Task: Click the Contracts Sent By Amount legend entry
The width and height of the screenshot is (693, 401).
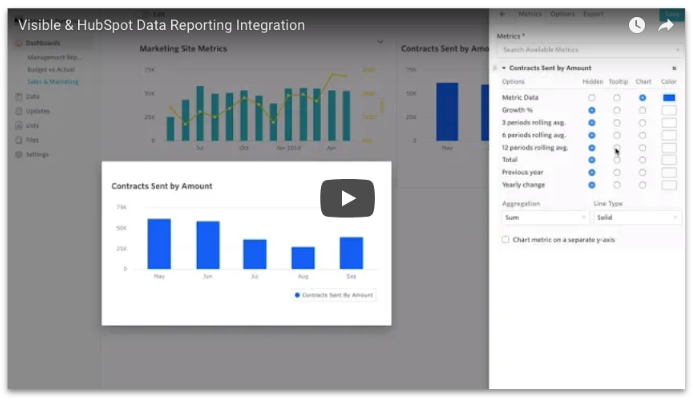Action: [x=334, y=295]
